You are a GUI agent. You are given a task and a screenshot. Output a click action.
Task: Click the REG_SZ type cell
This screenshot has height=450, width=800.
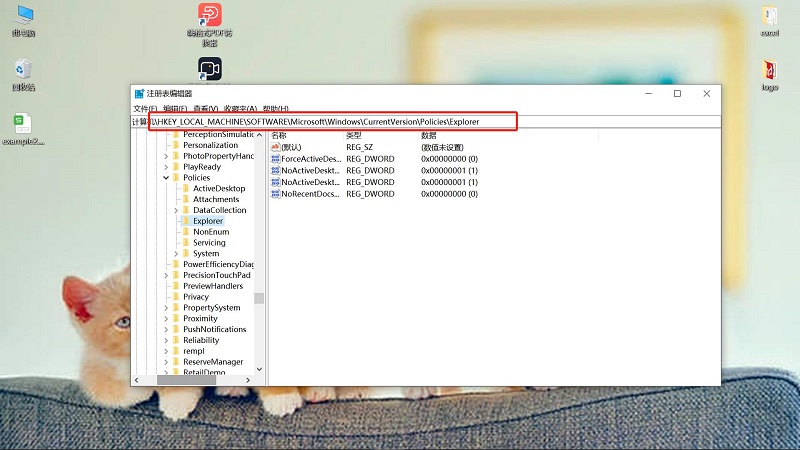tap(360, 147)
